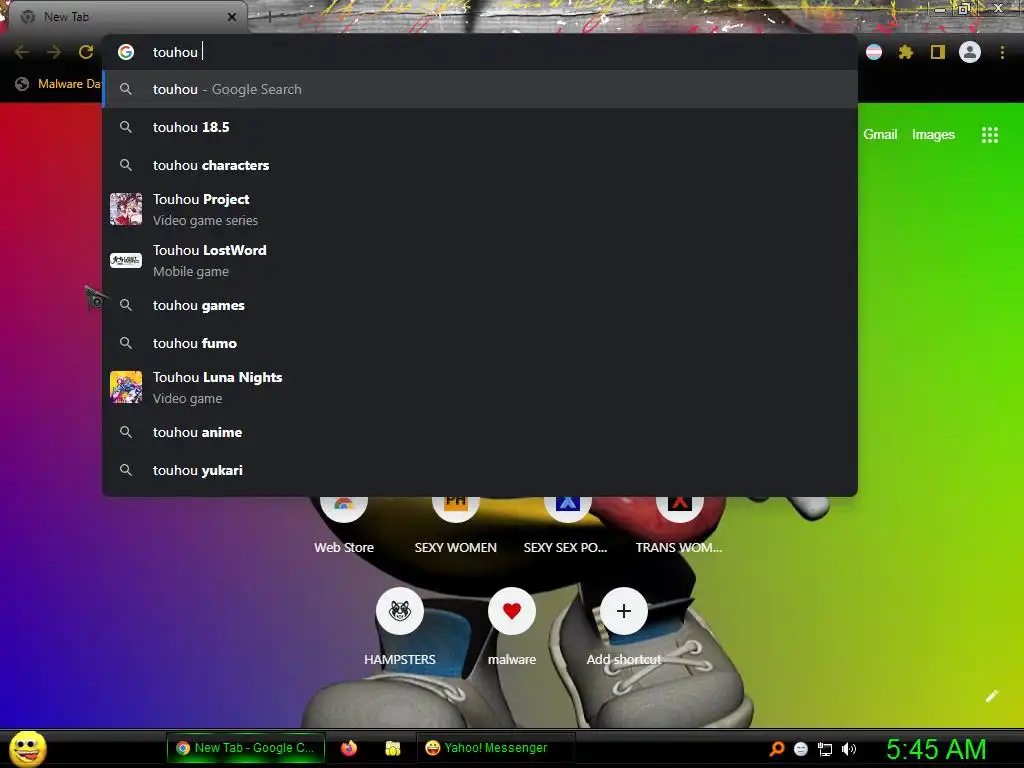Launch Firefox from the taskbar
This screenshot has width=1024, height=768.
coord(349,748)
